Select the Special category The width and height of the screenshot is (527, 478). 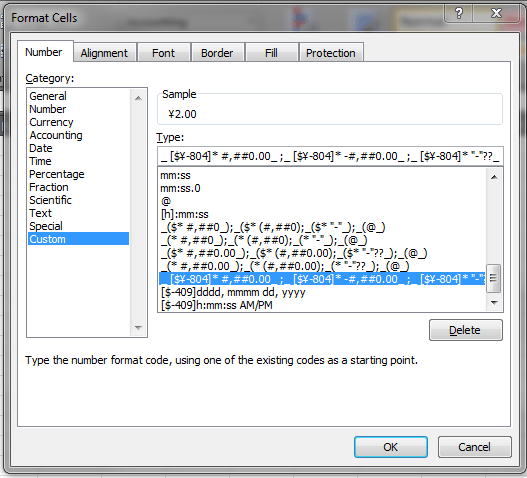[78, 226]
